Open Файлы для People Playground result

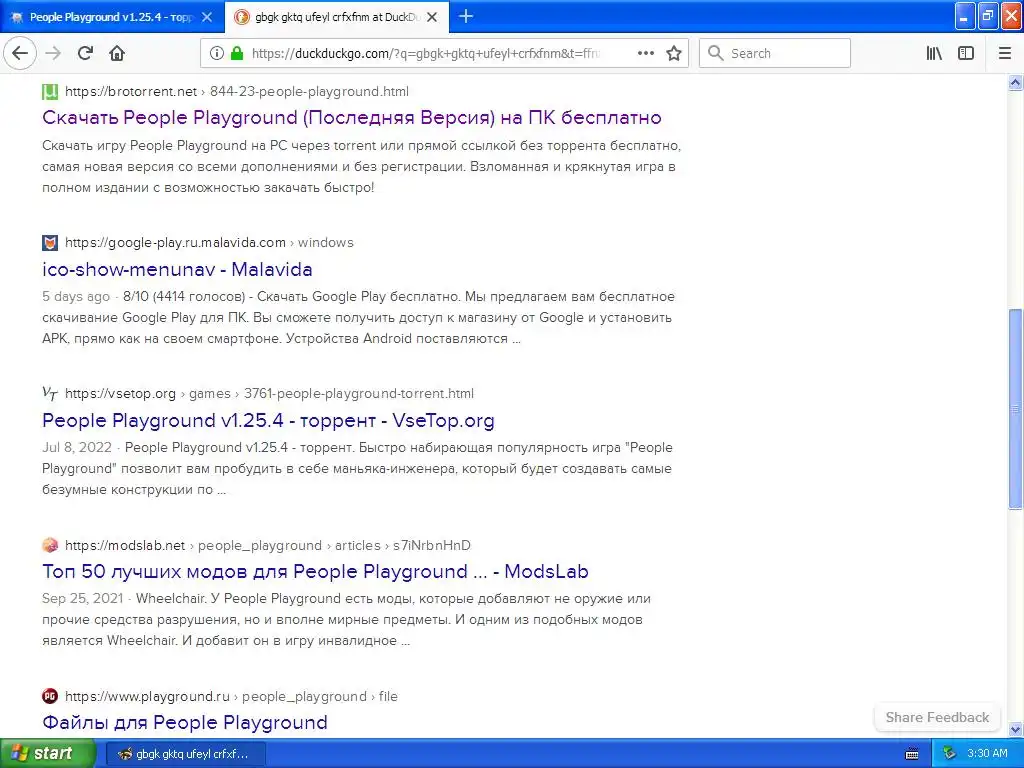pyautogui.click(x=185, y=722)
